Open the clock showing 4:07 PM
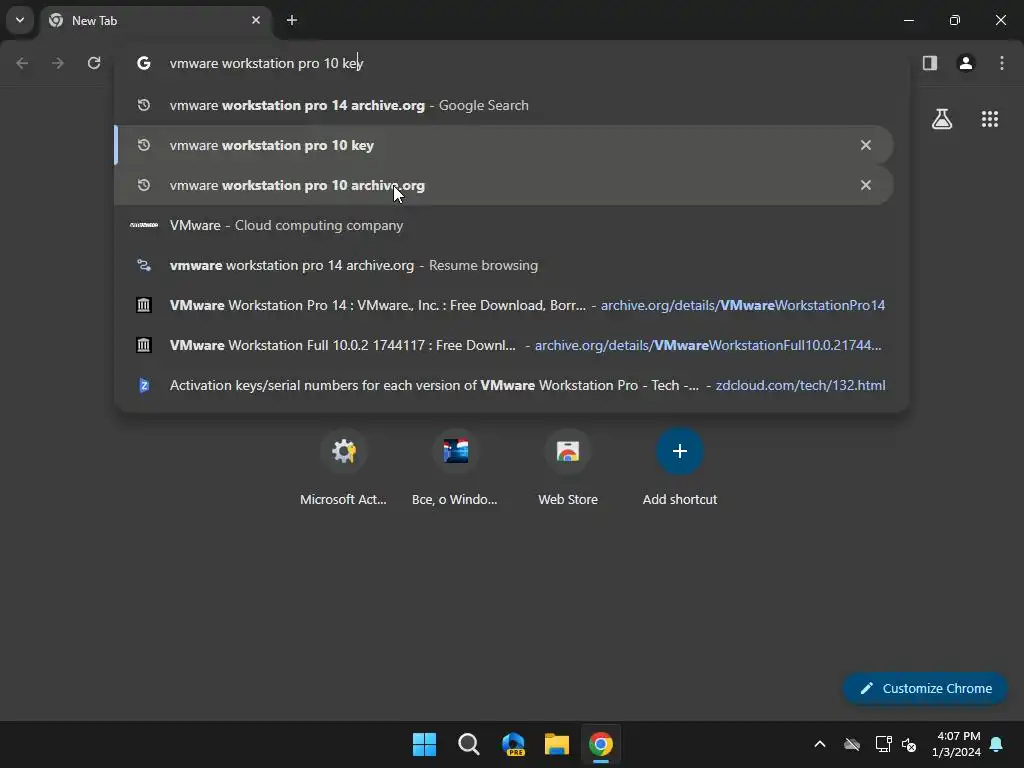This screenshot has width=1024, height=768. pos(957,744)
